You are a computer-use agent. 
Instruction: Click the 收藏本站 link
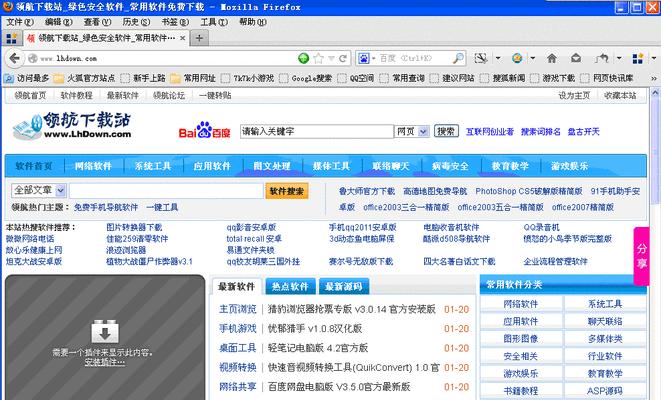620,96
